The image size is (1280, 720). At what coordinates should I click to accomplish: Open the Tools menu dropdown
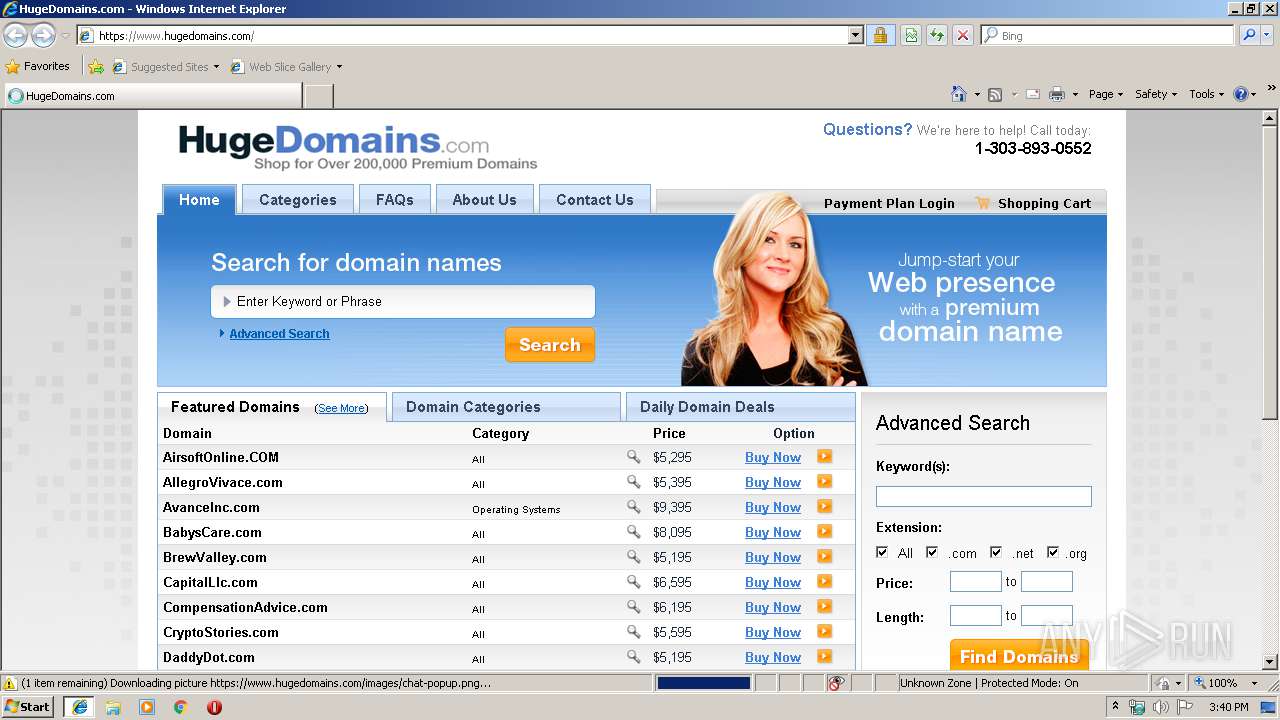1206,94
